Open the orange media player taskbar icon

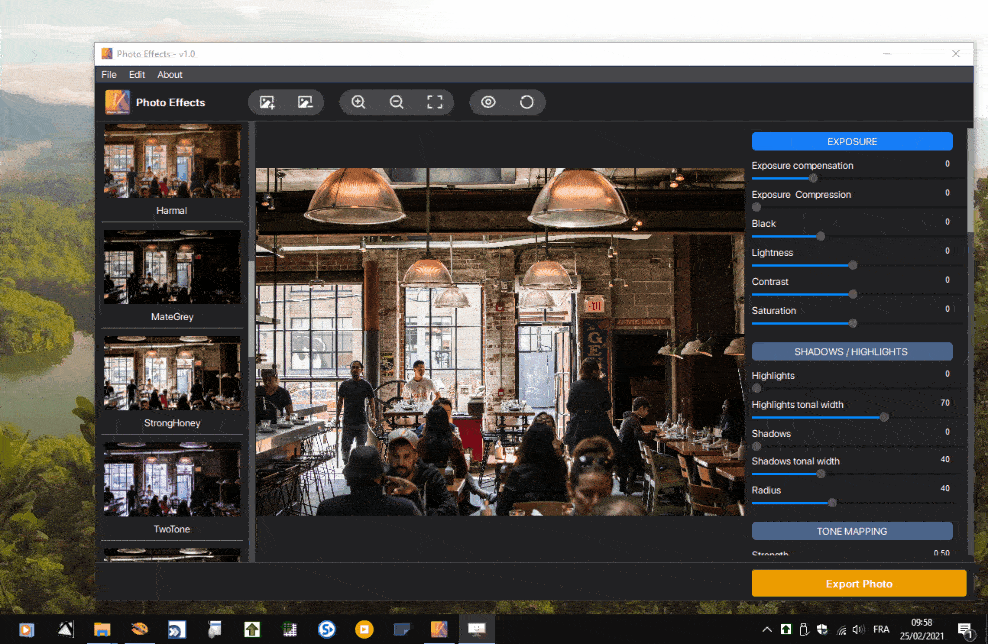point(26,629)
